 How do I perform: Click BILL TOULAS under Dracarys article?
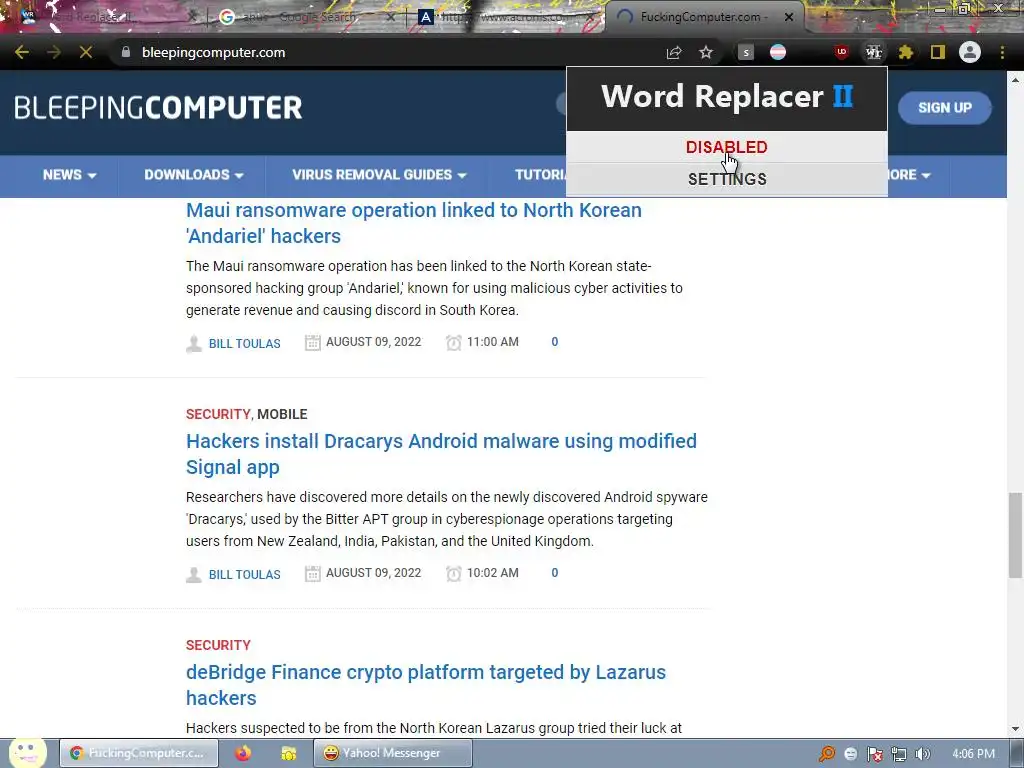(x=244, y=575)
